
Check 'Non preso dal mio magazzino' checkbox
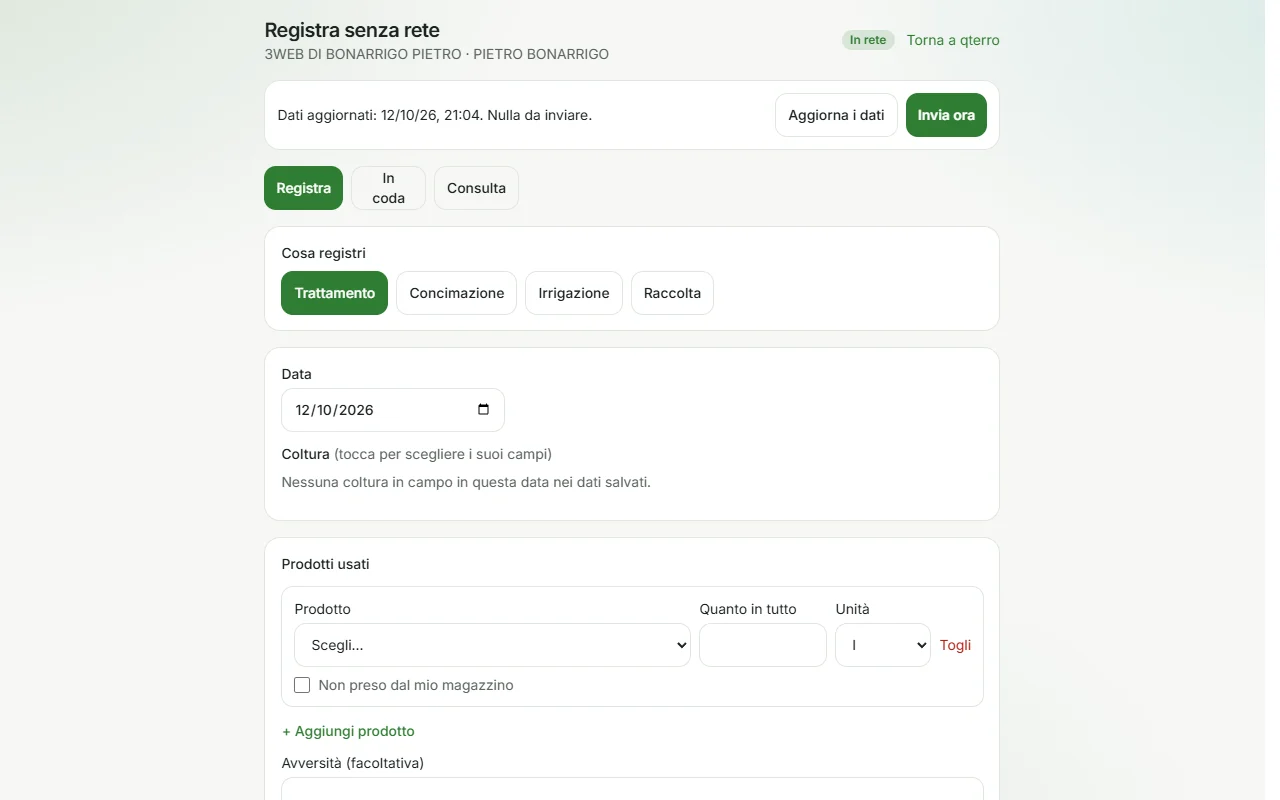tap(302, 685)
